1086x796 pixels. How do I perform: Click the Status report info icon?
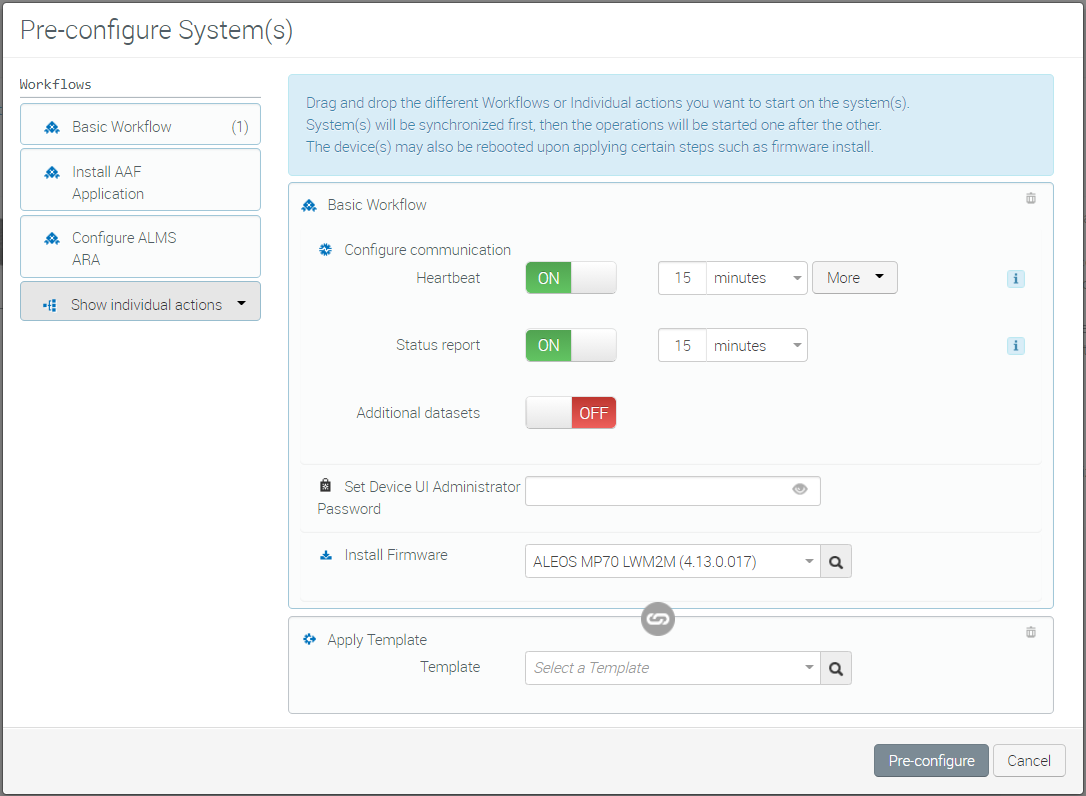1016,346
